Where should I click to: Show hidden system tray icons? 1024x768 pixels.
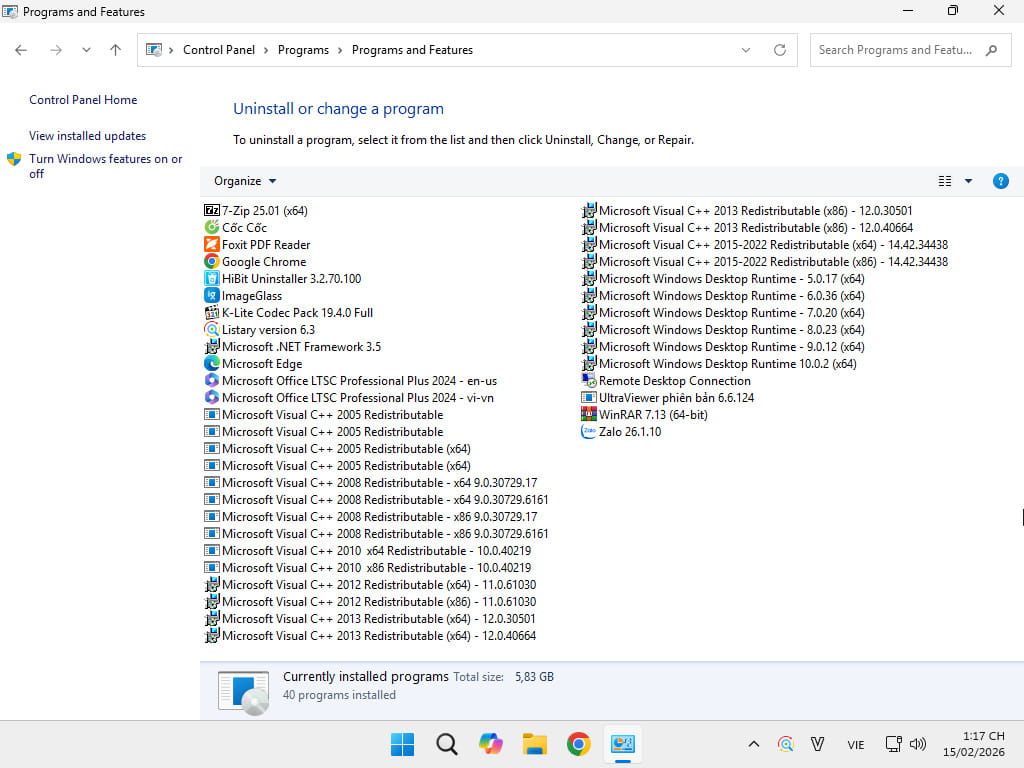754,744
